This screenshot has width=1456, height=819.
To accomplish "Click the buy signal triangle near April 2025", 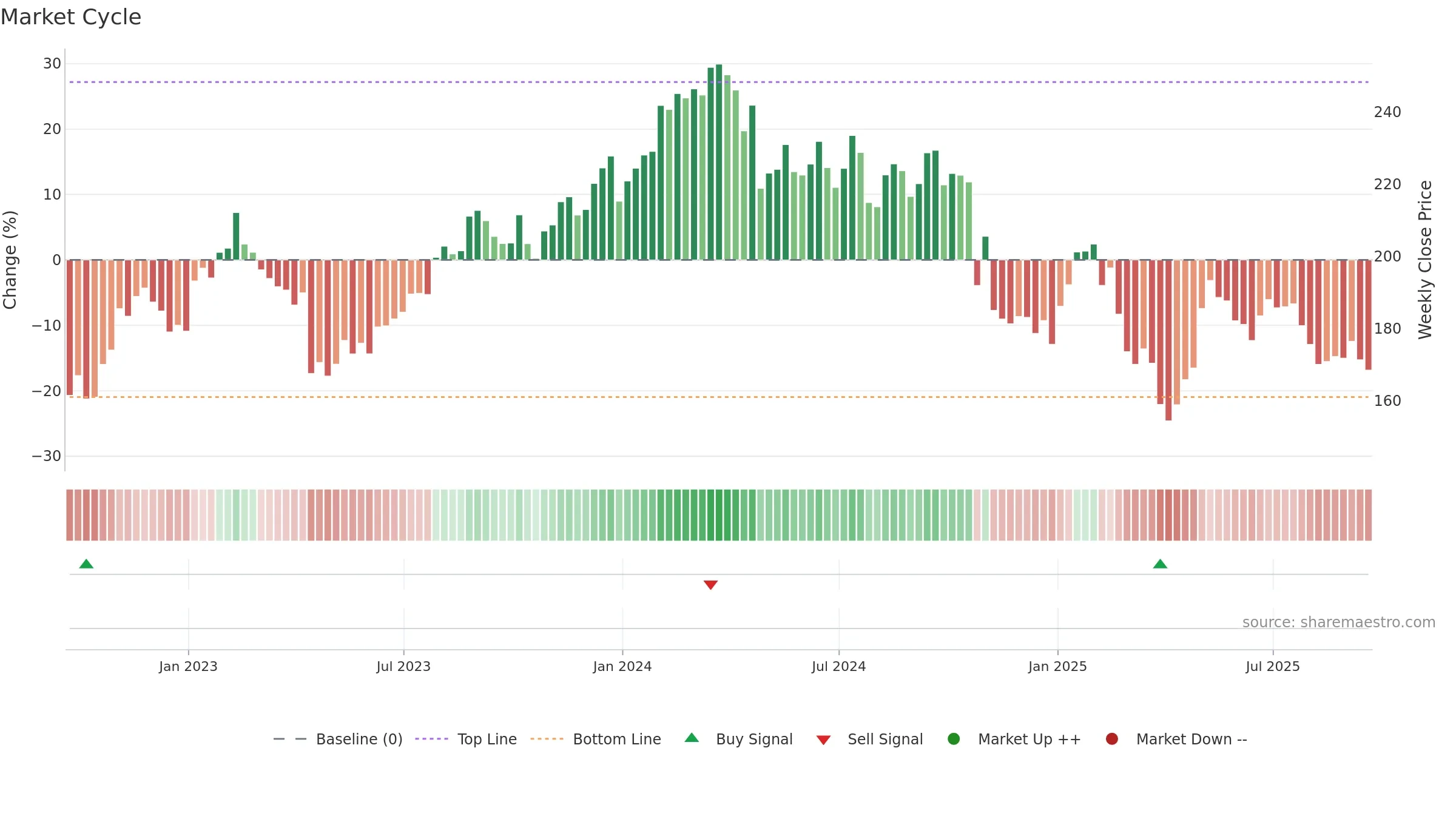I will (1160, 564).
